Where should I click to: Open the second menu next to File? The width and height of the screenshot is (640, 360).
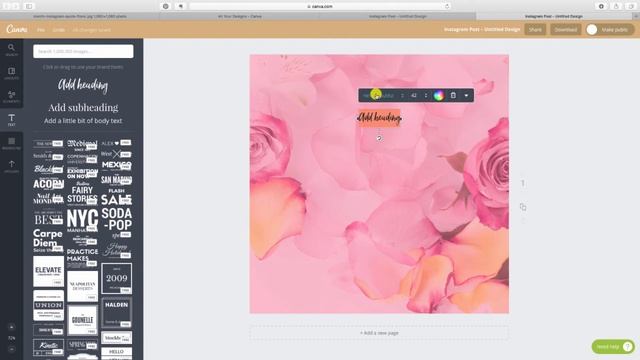coord(58,30)
